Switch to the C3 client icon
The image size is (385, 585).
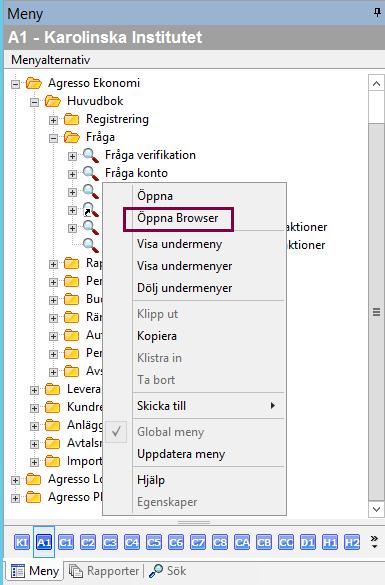coord(110,542)
